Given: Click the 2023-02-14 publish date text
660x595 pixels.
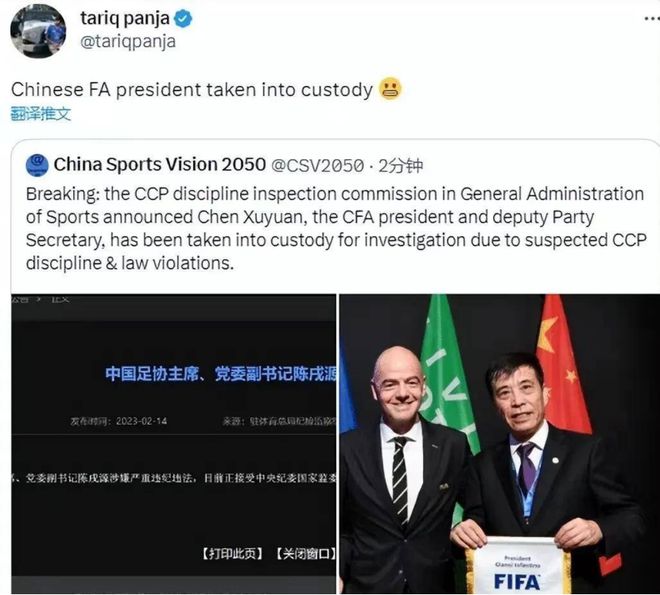Looking at the screenshot, I should (x=141, y=421).
